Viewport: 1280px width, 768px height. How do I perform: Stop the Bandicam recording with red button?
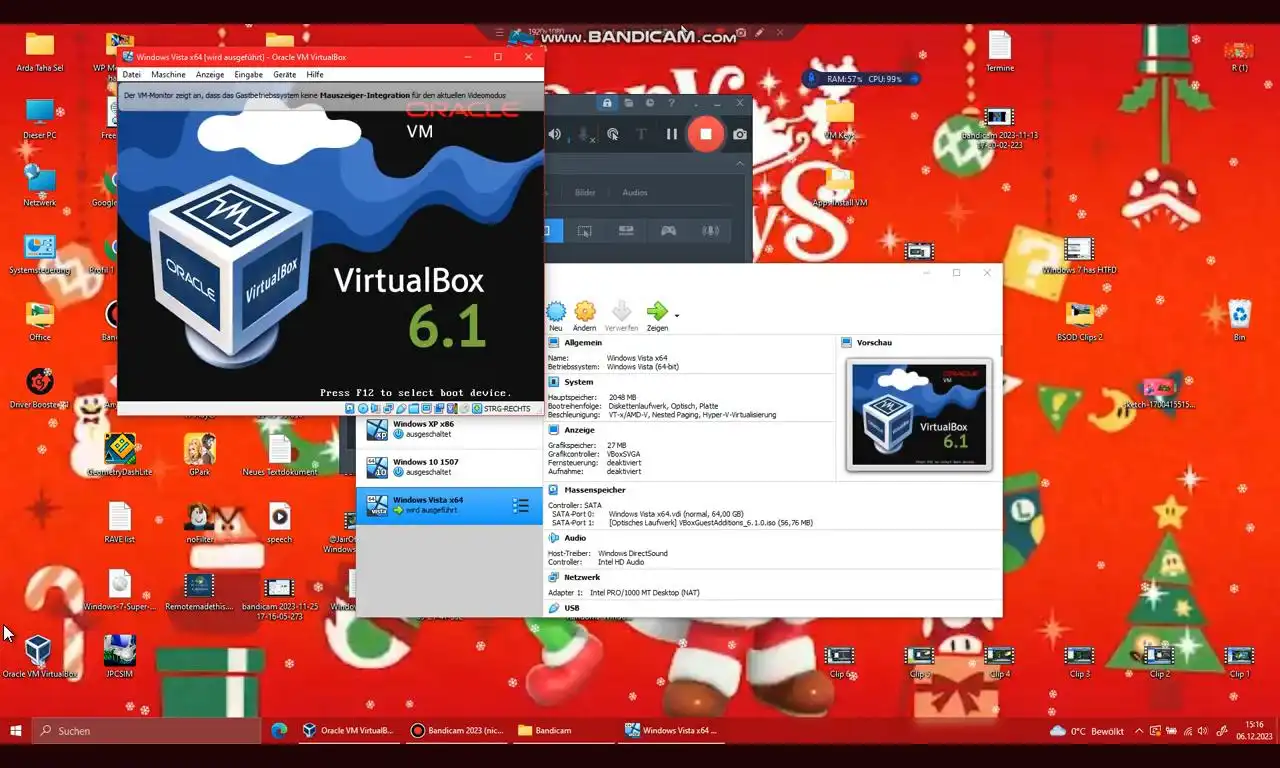coord(706,134)
